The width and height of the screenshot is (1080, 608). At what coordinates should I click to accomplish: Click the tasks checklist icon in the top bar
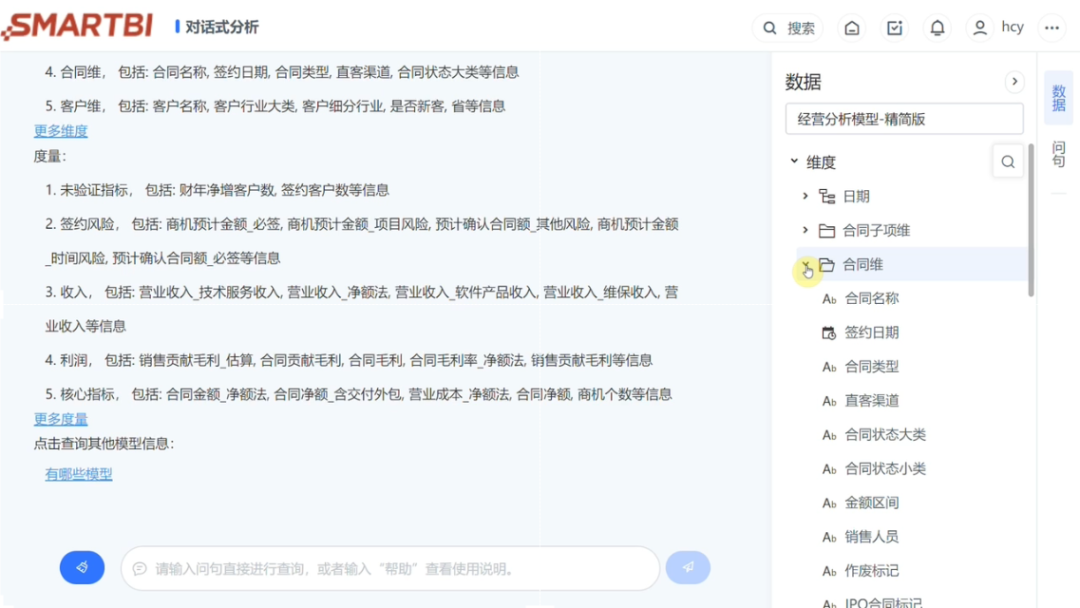point(895,27)
